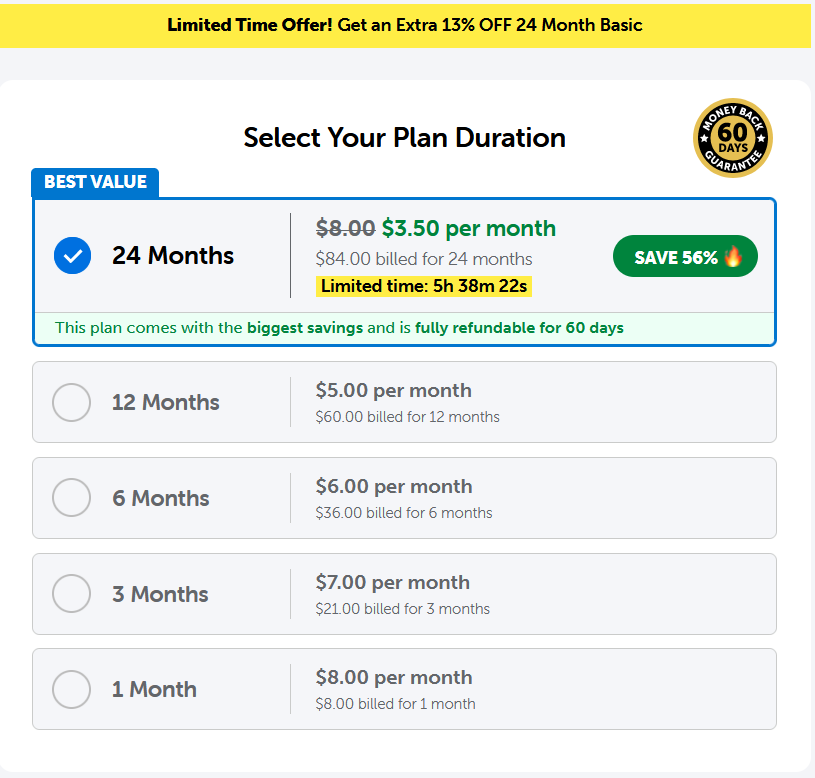Click the "$6.00 per month" price text
The height and width of the screenshot is (778, 815).
click(x=393, y=486)
